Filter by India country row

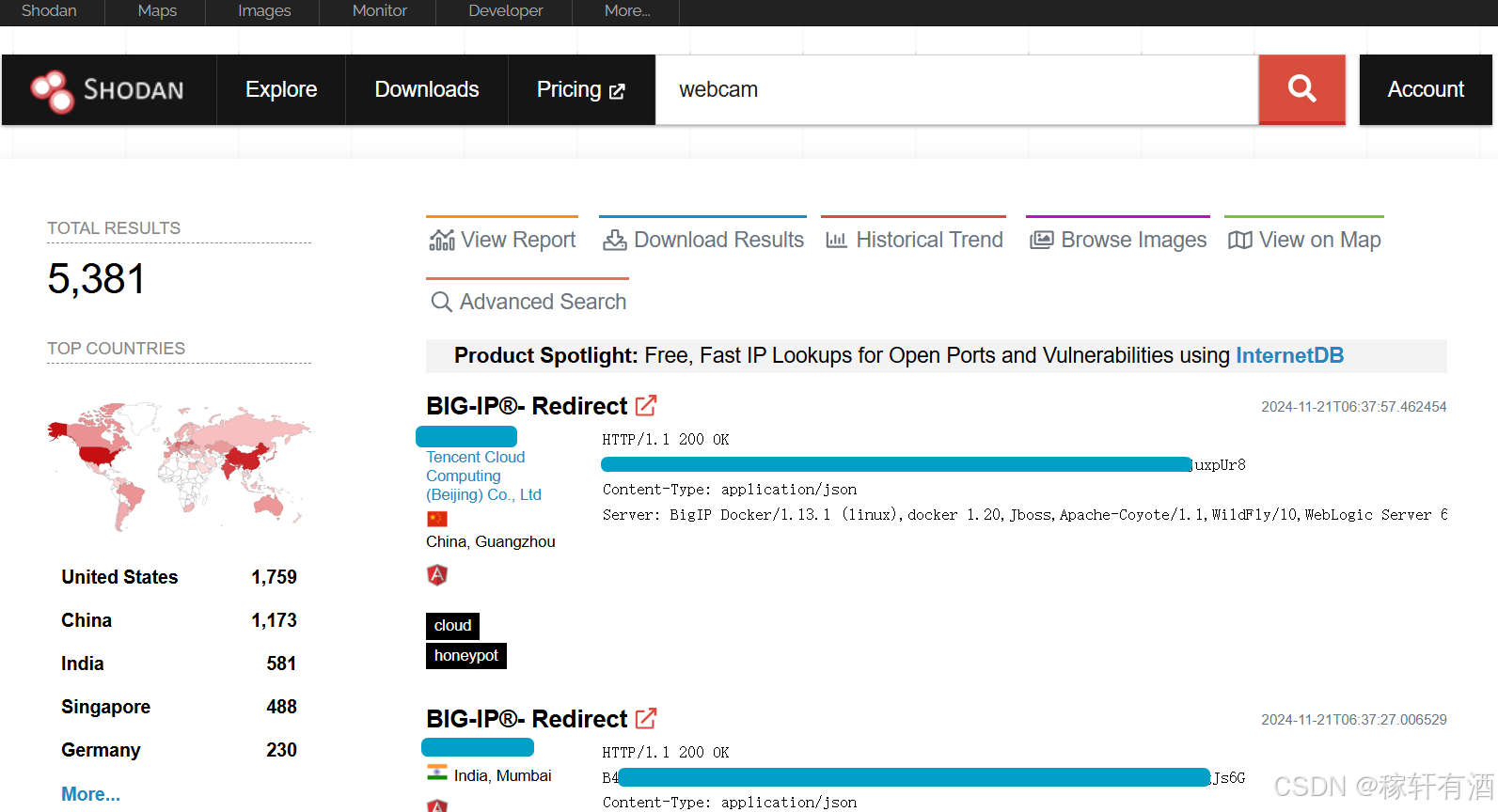coord(179,664)
